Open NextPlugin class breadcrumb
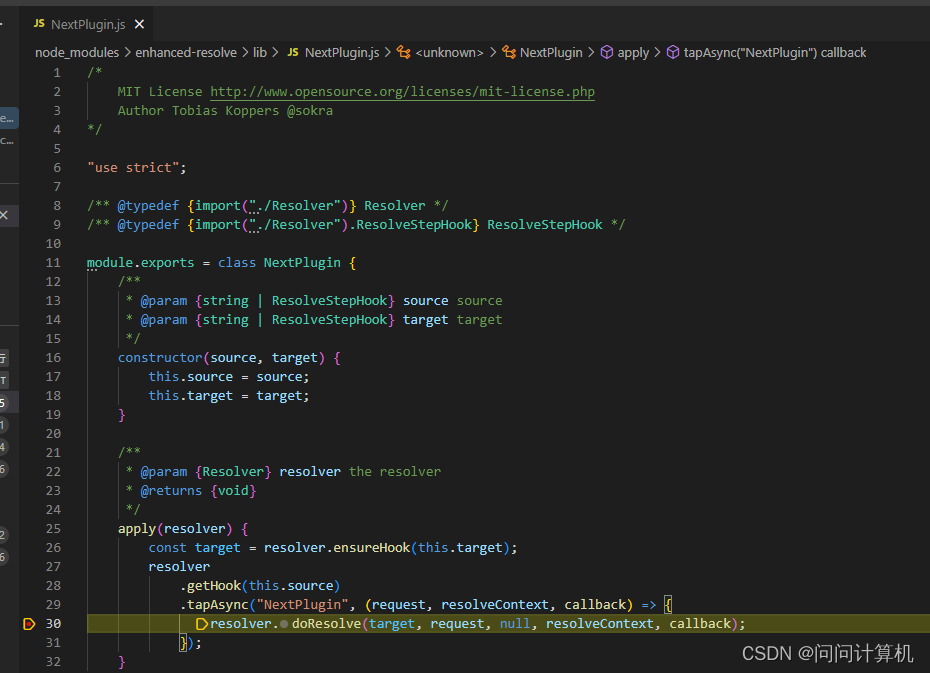Viewport: 930px width, 673px height. (551, 53)
